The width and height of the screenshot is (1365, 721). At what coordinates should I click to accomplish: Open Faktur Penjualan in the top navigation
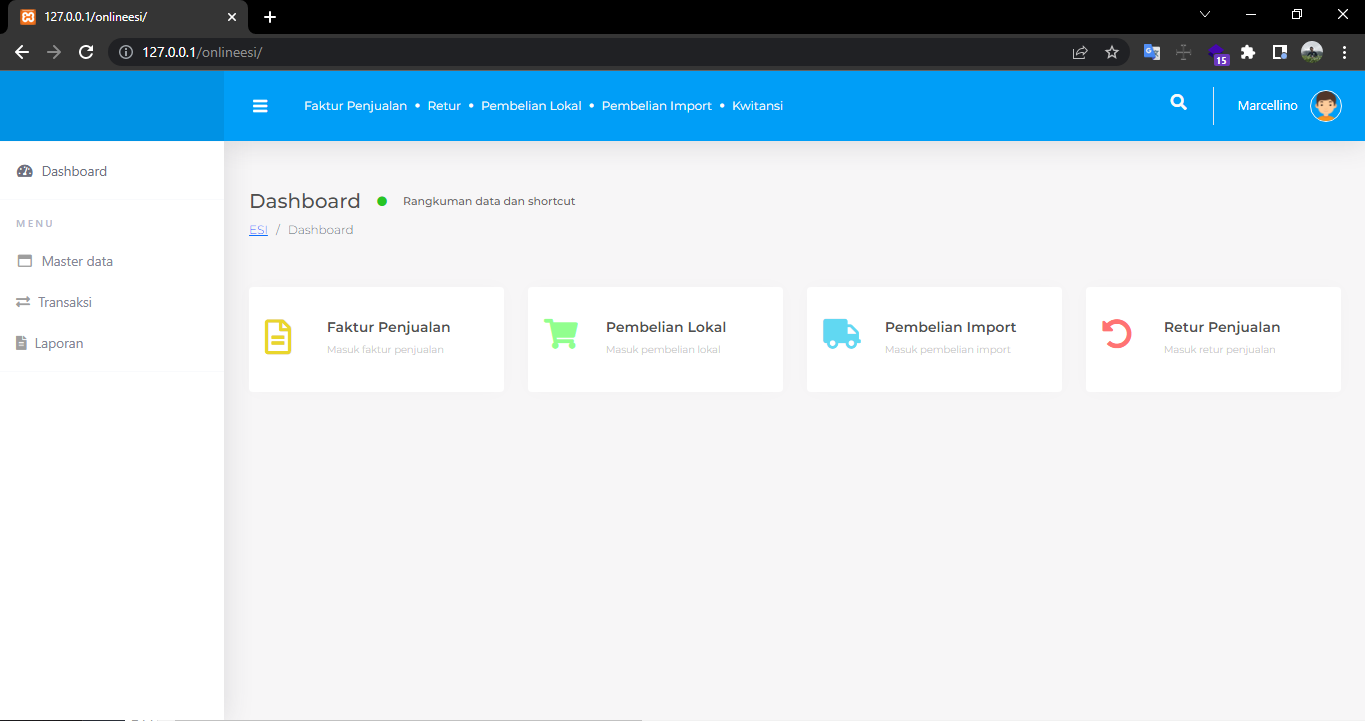355,106
